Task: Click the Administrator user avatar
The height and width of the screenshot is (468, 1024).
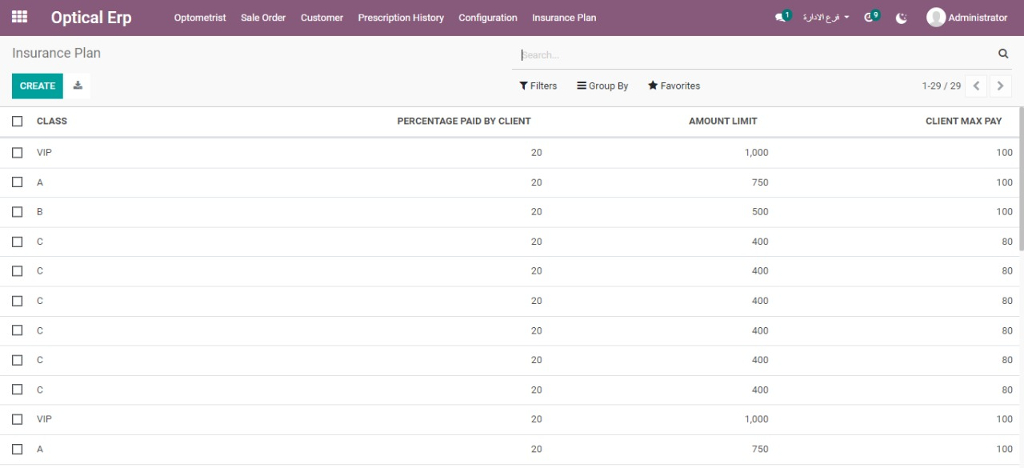Action: click(x=935, y=18)
